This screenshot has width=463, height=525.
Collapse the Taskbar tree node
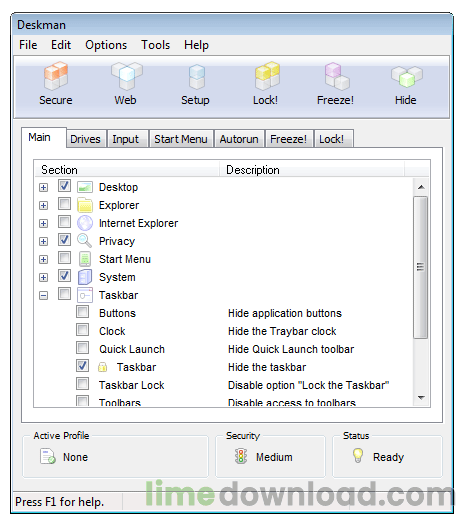point(43,296)
